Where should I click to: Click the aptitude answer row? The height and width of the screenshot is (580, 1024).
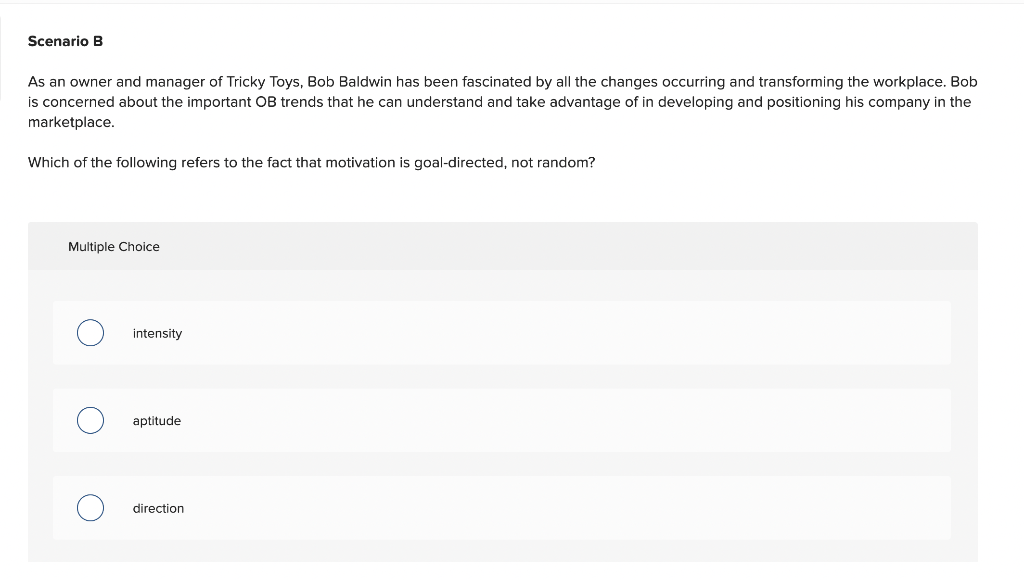500,420
